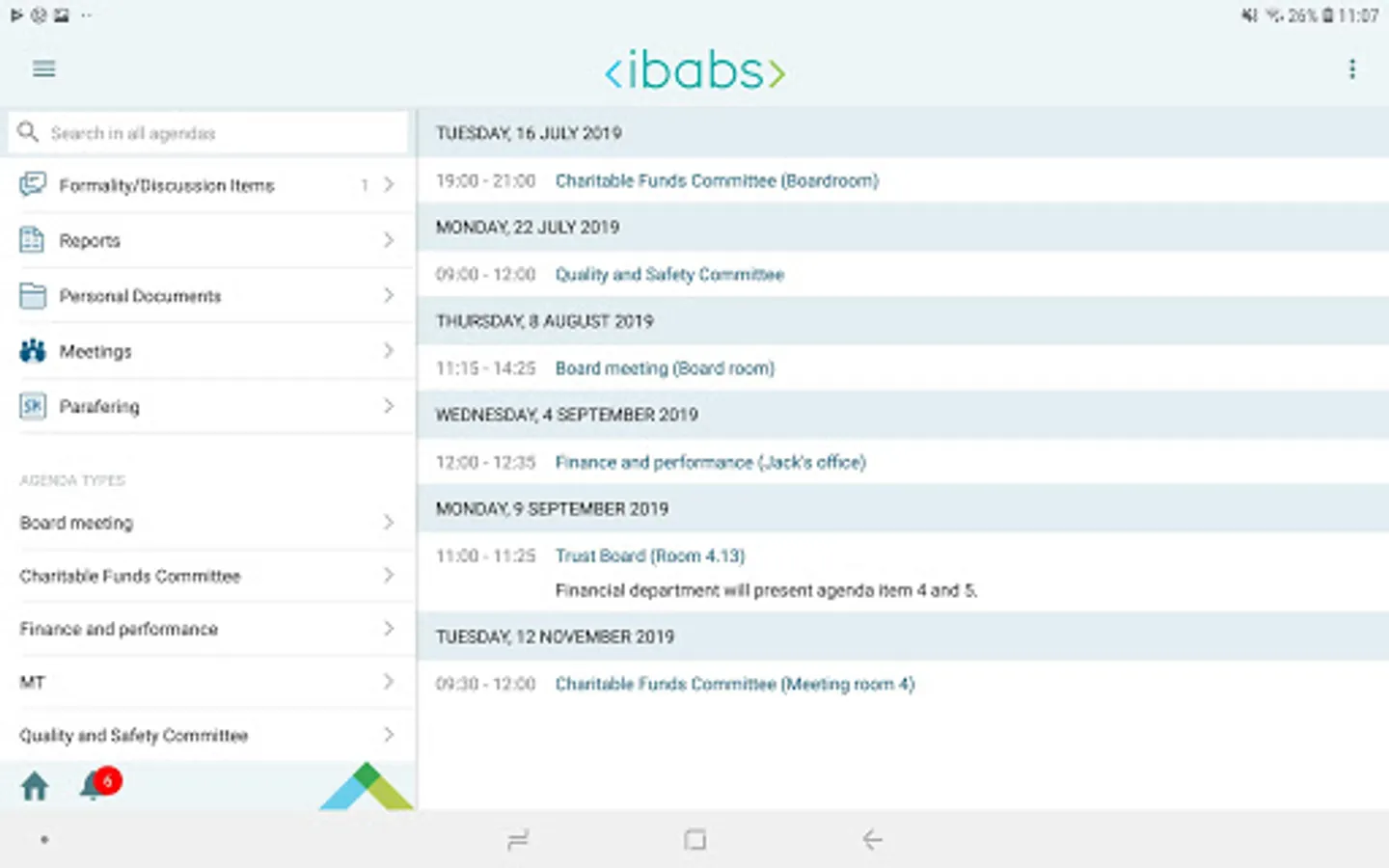Open Charitable Funds Committee (Boardroom) meeting
Viewport: 1389px width, 868px height.
[717, 180]
